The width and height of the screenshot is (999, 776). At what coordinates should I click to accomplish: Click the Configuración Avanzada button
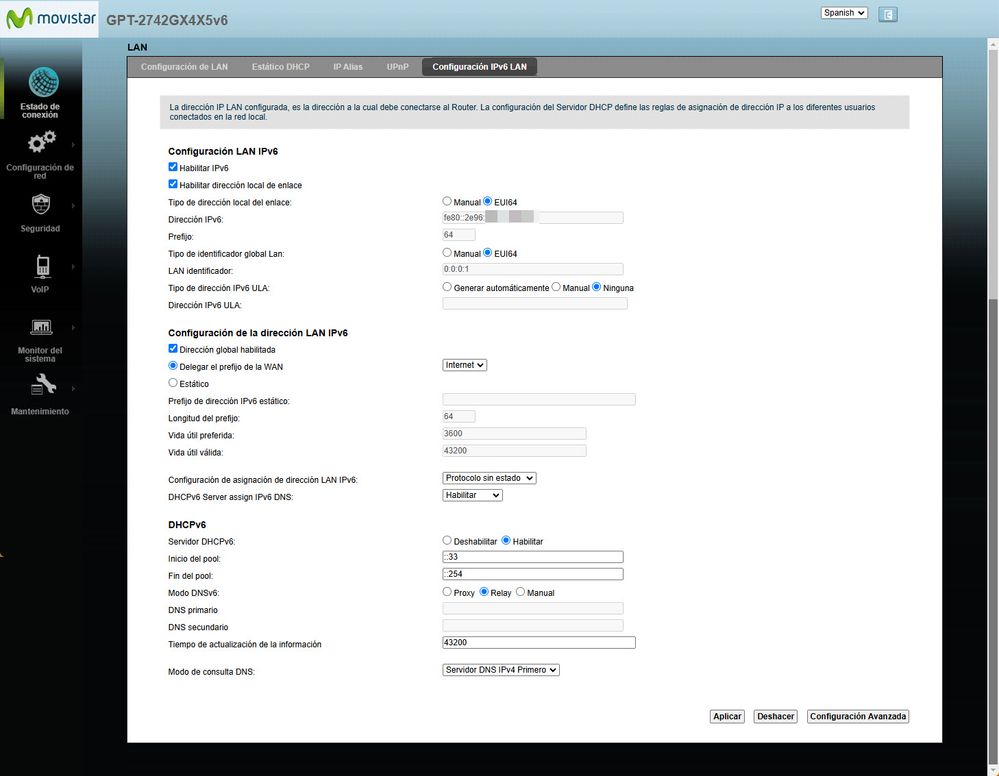858,716
